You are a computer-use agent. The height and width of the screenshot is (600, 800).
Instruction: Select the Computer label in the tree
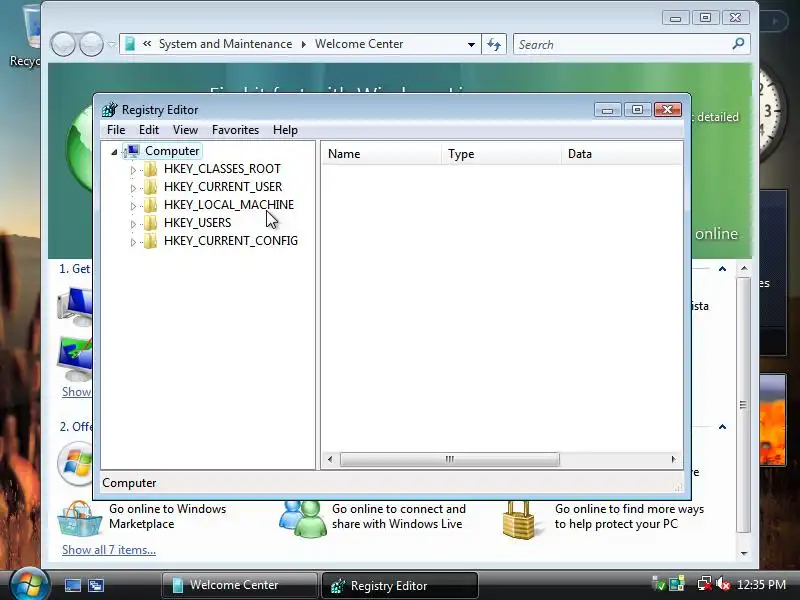tap(172, 151)
